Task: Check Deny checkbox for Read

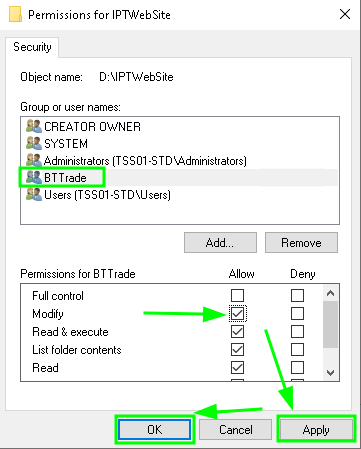Action: (297, 368)
